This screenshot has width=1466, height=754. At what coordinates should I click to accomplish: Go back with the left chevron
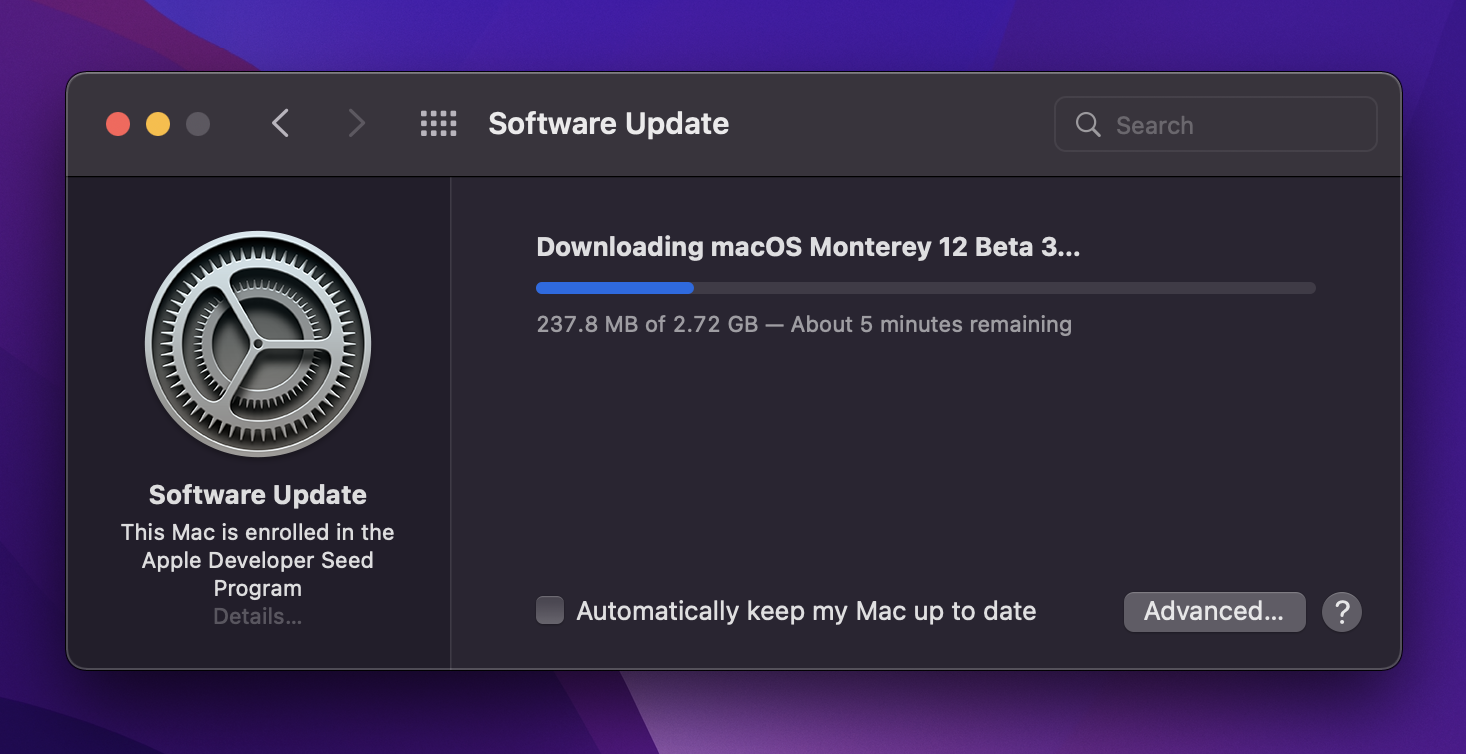pyautogui.click(x=281, y=124)
